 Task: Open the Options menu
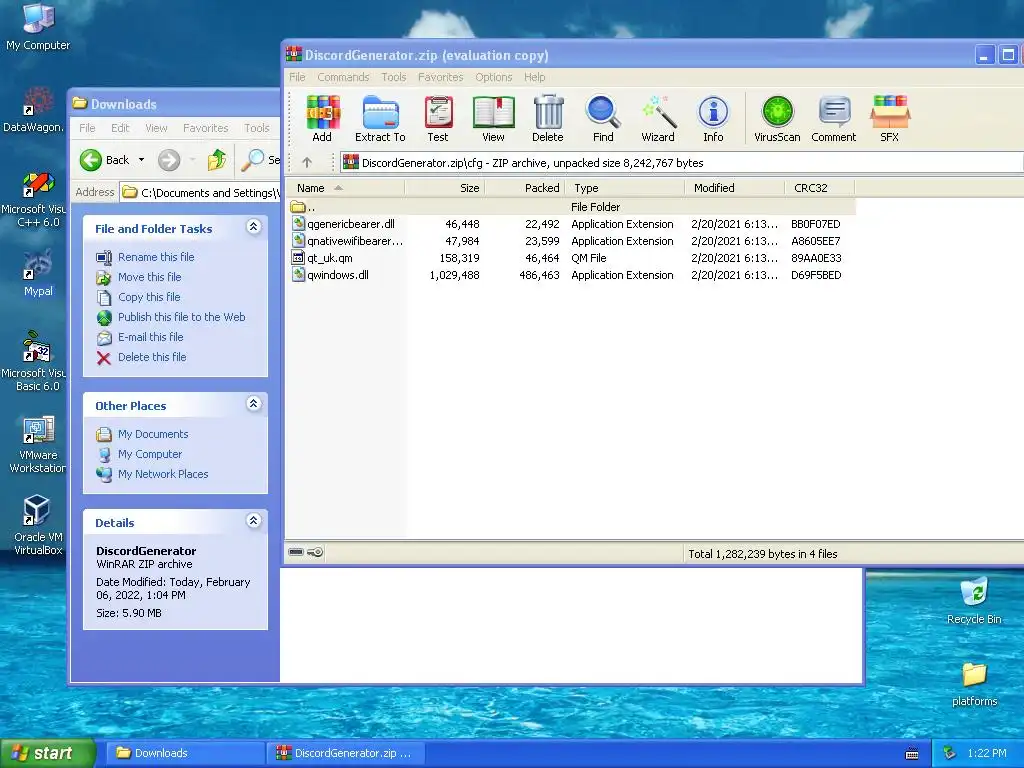pyautogui.click(x=494, y=77)
